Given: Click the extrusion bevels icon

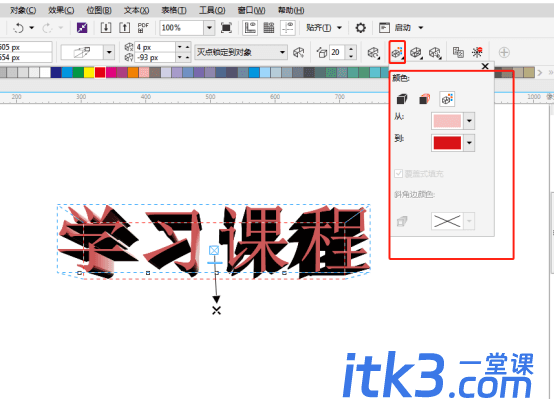Looking at the screenshot, I should pos(416,53).
